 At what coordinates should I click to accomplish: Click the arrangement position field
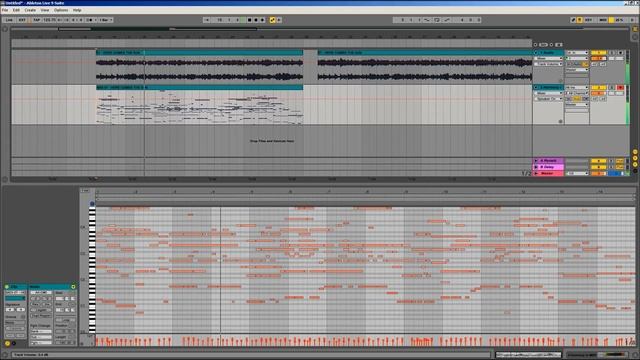click(x=229, y=20)
